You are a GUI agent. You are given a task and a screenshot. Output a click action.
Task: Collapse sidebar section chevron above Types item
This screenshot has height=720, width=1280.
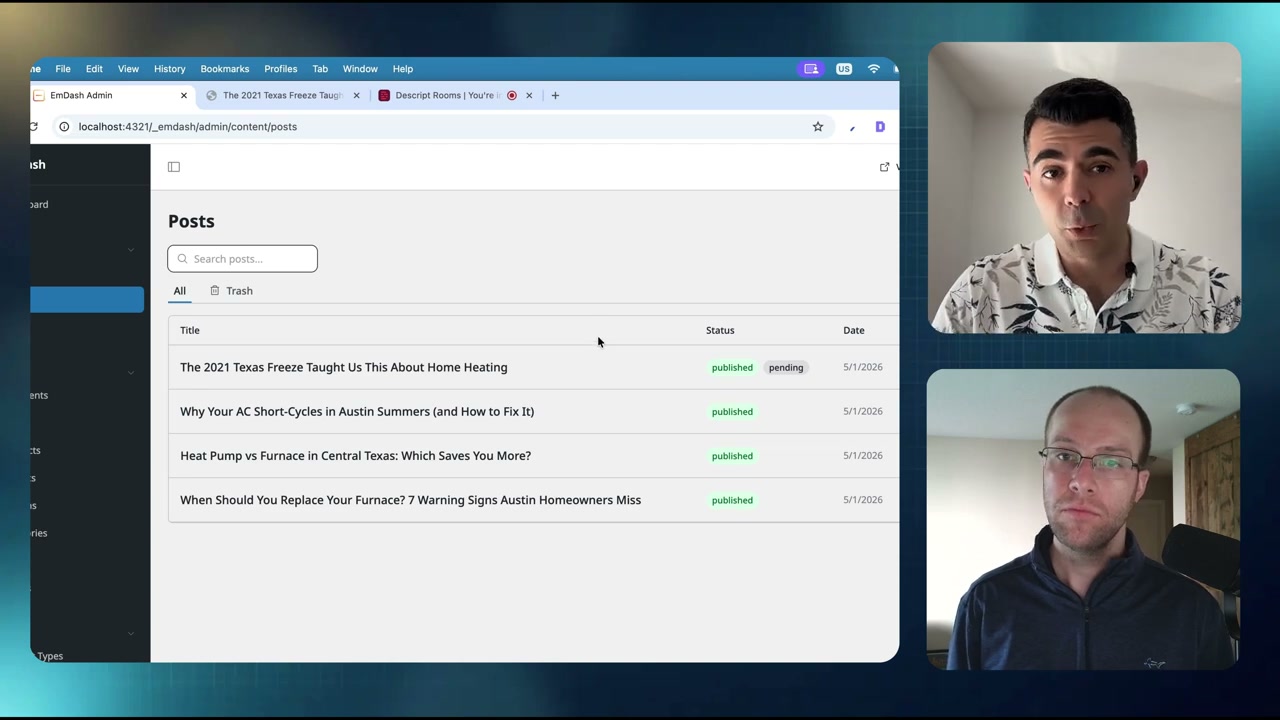click(x=131, y=633)
